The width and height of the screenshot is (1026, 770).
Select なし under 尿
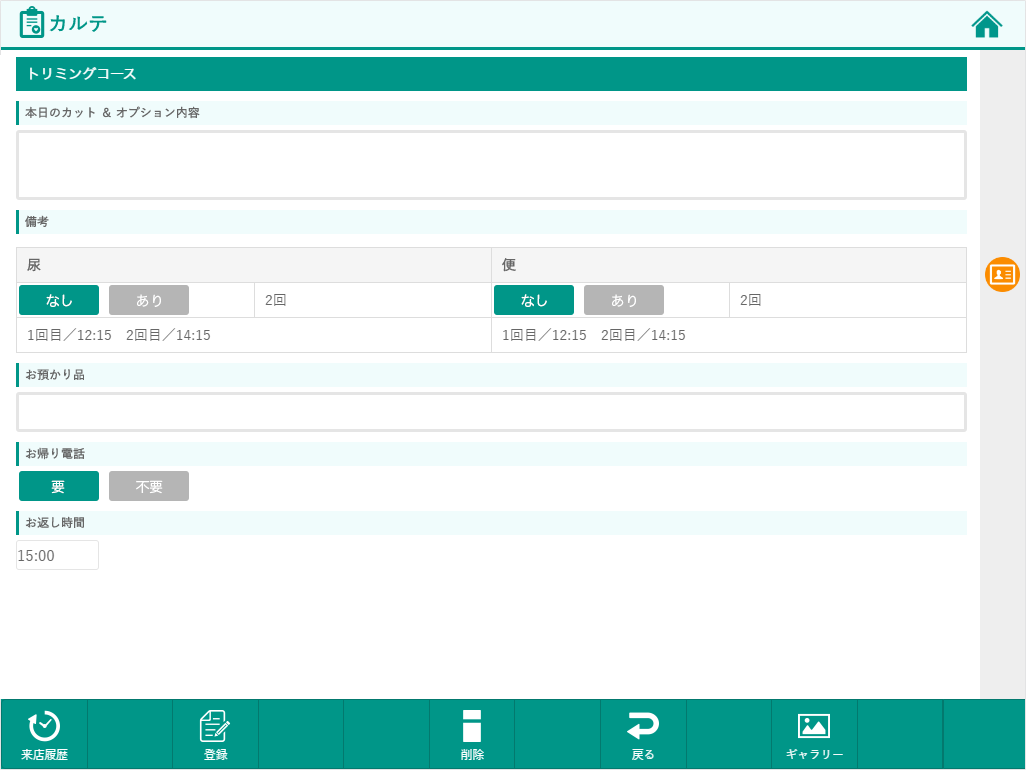coord(59,300)
